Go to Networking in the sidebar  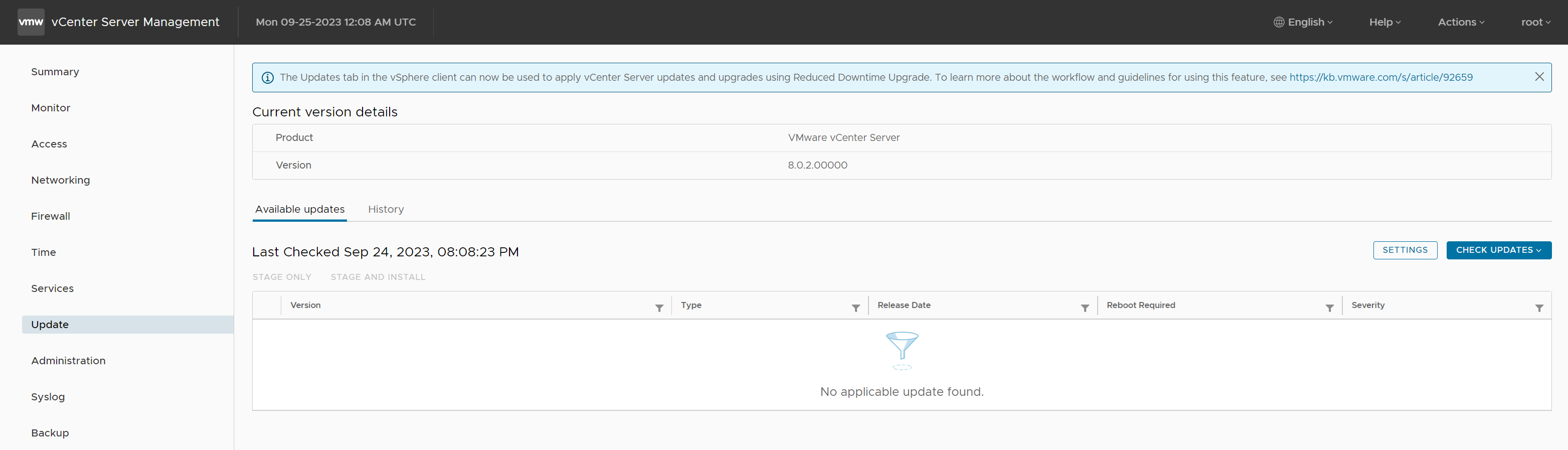[x=60, y=180]
